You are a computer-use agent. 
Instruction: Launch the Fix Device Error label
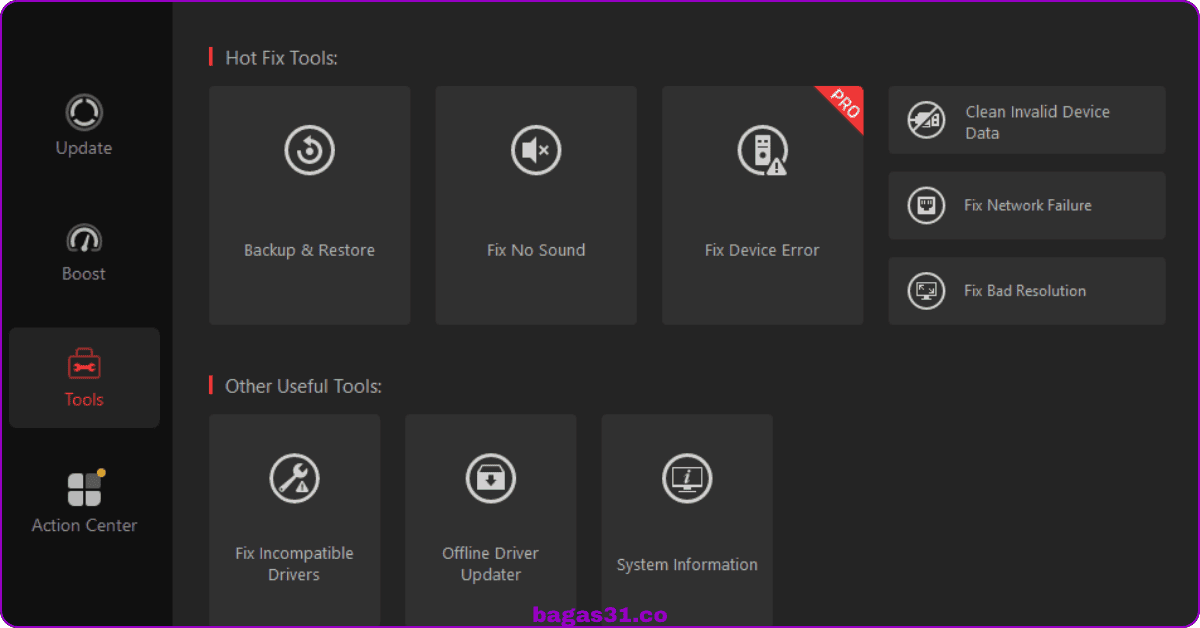click(762, 251)
